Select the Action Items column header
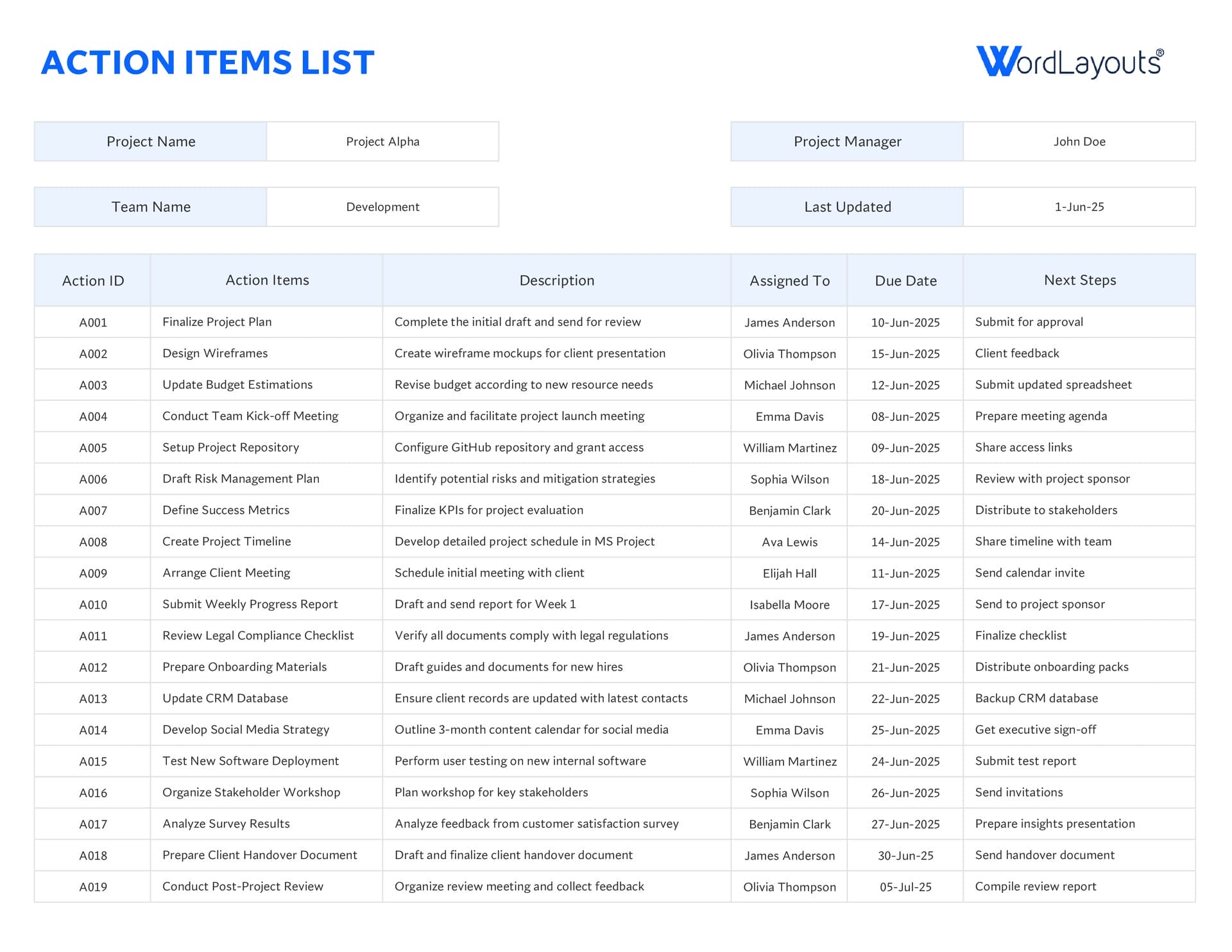The height and width of the screenshot is (952, 1232). (x=267, y=280)
